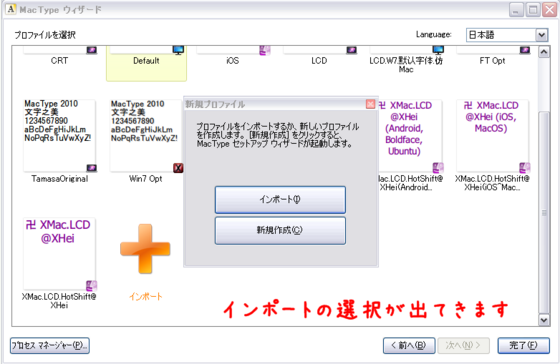Go back with < 前へ(B) button
The image size is (560, 364).
pos(409,345)
